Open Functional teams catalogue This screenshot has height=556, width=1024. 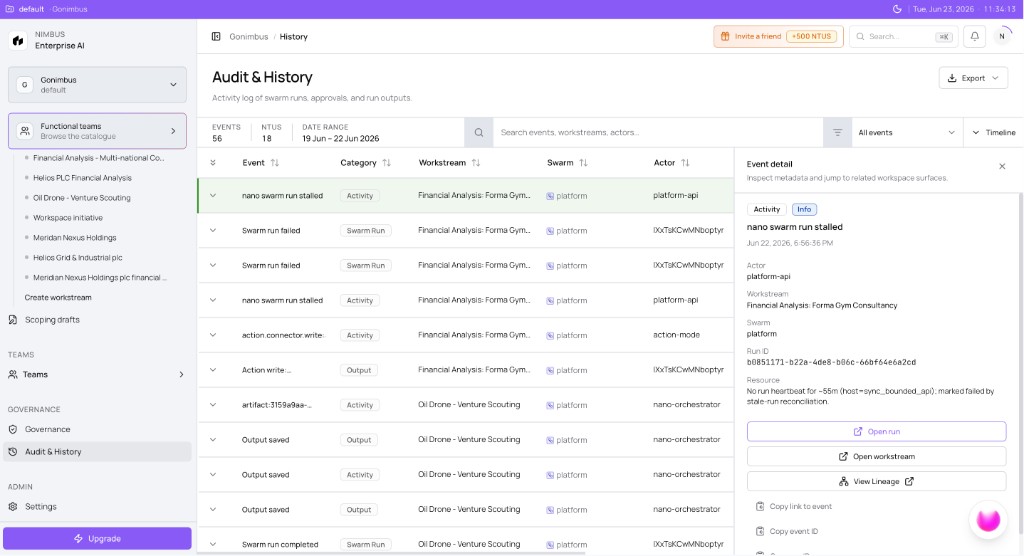click(97, 131)
